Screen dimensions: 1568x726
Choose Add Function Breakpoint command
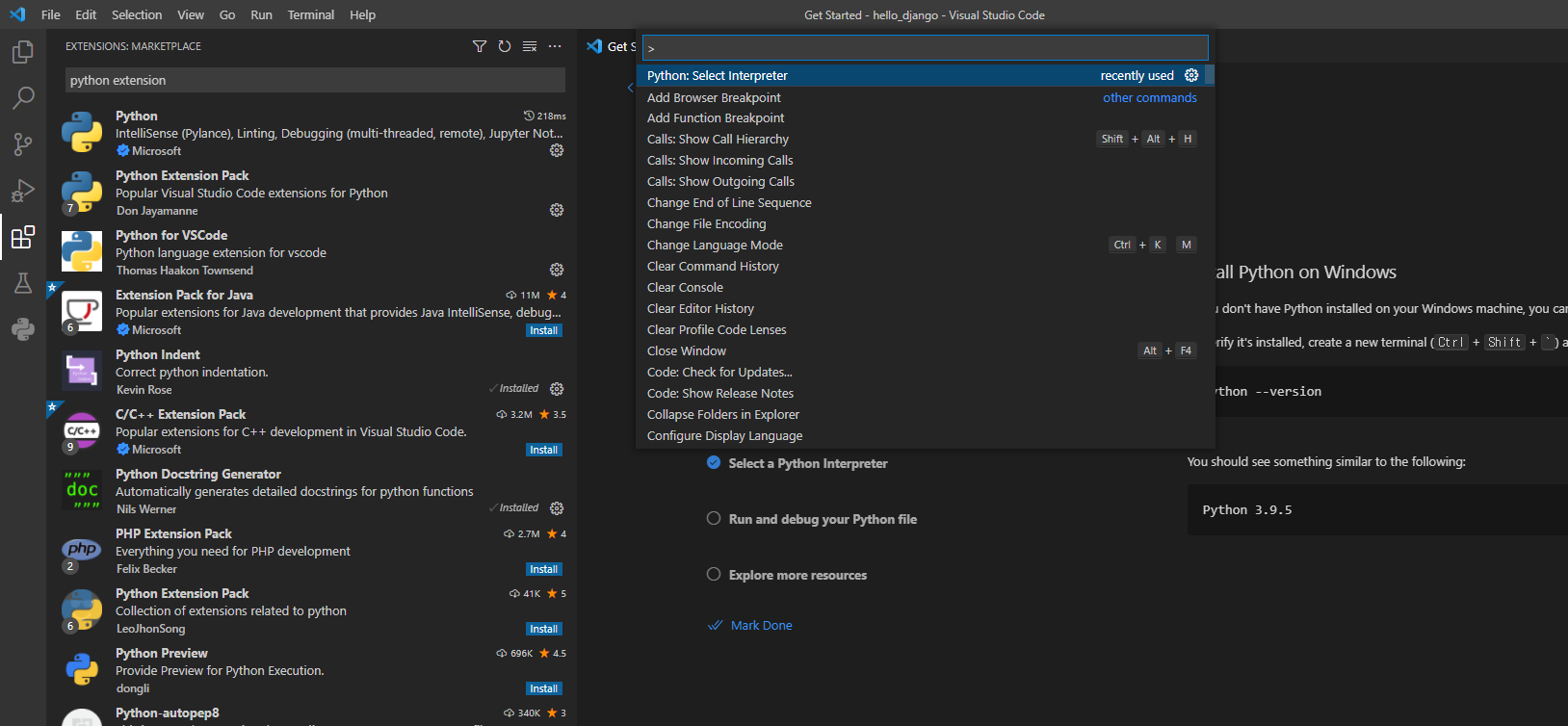coord(920,117)
